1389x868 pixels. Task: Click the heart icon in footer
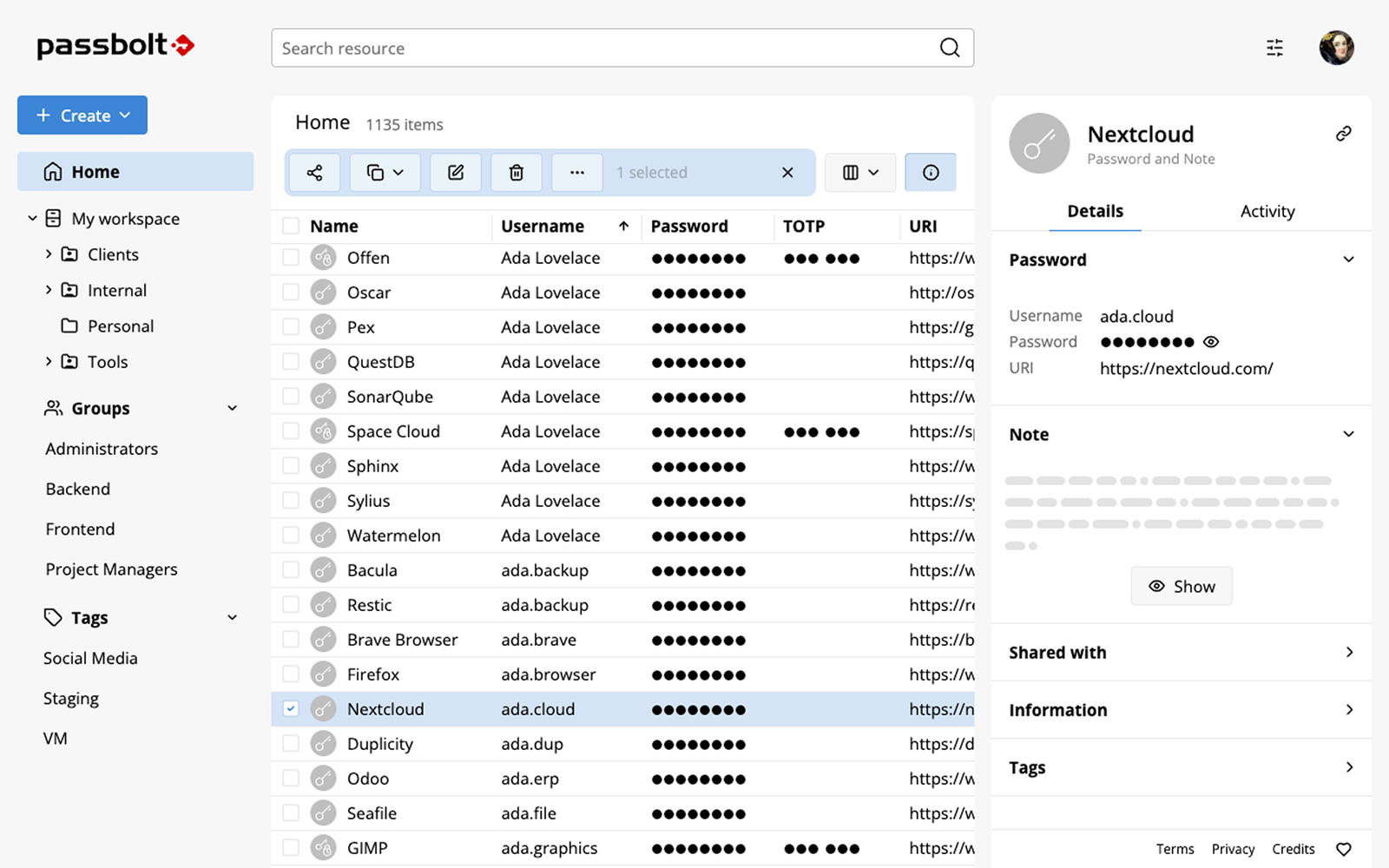click(1344, 849)
